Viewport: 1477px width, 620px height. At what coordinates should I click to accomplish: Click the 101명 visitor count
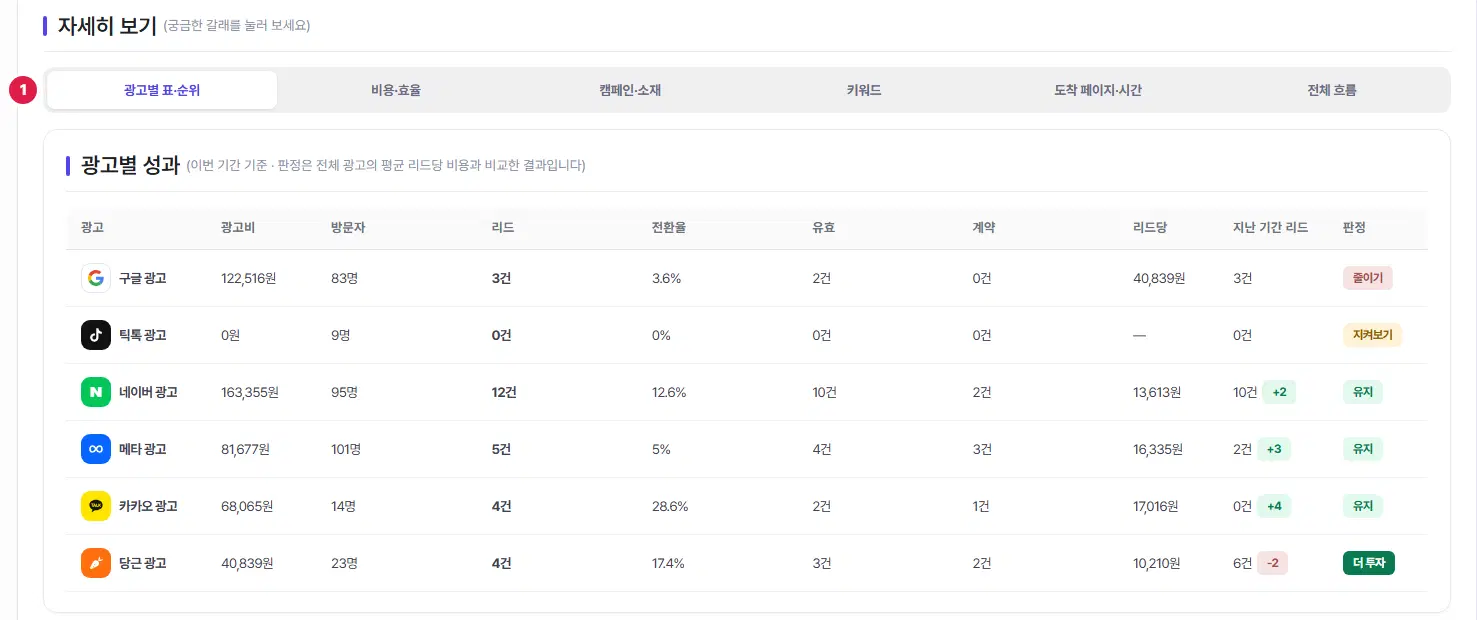point(346,449)
